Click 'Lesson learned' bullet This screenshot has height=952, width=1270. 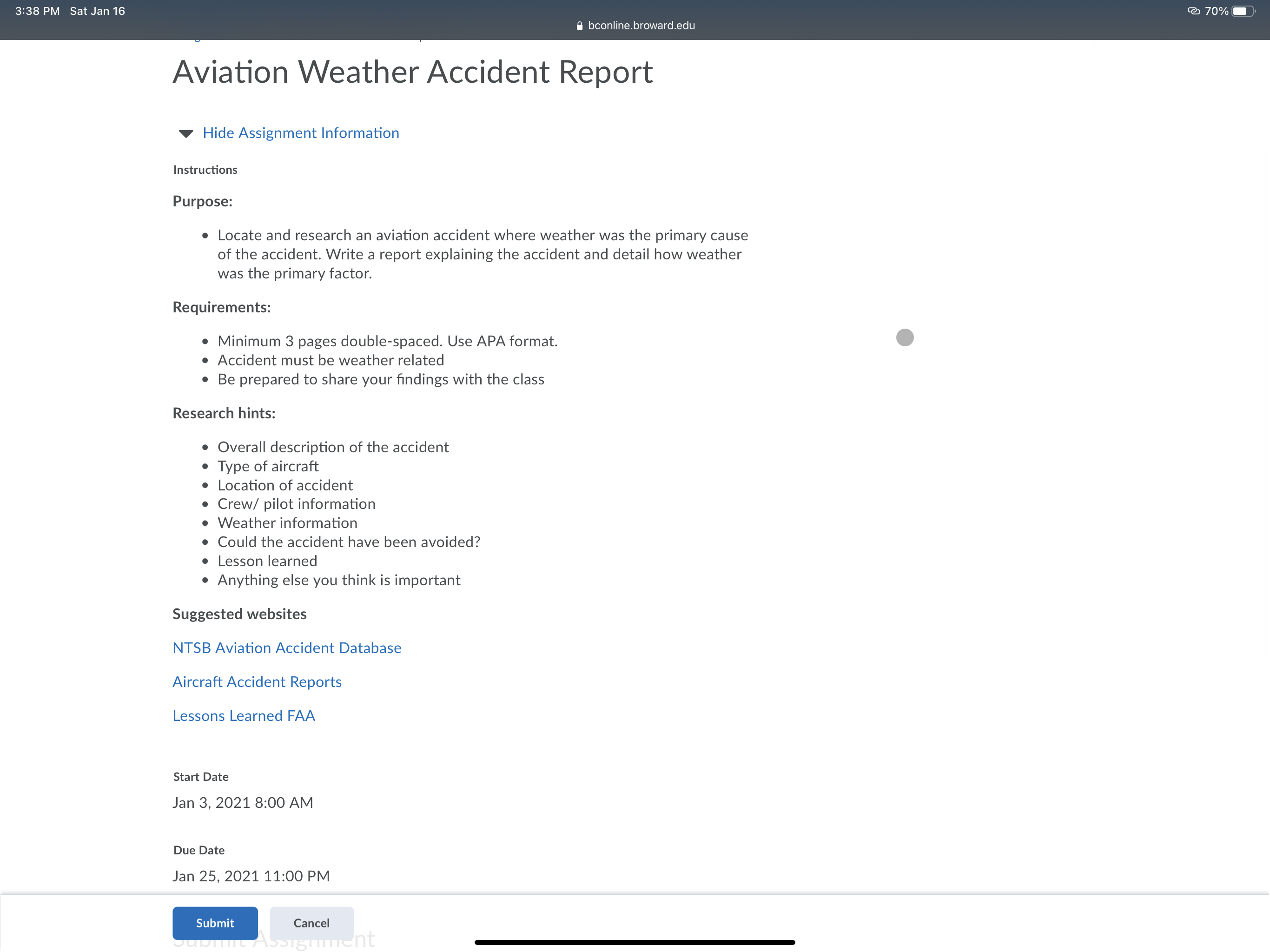pos(268,561)
